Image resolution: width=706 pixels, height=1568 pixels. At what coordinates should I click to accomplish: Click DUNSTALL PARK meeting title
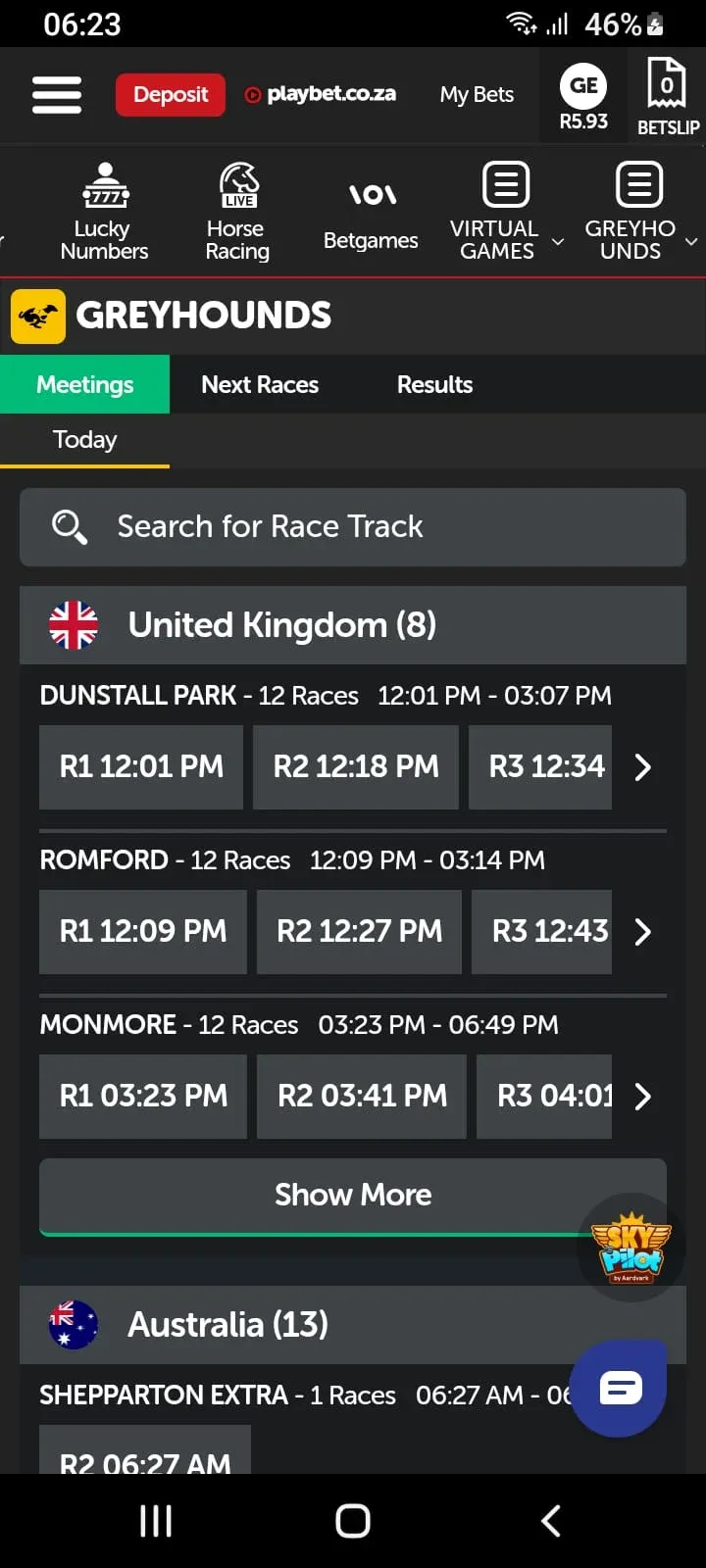click(x=137, y=696)
